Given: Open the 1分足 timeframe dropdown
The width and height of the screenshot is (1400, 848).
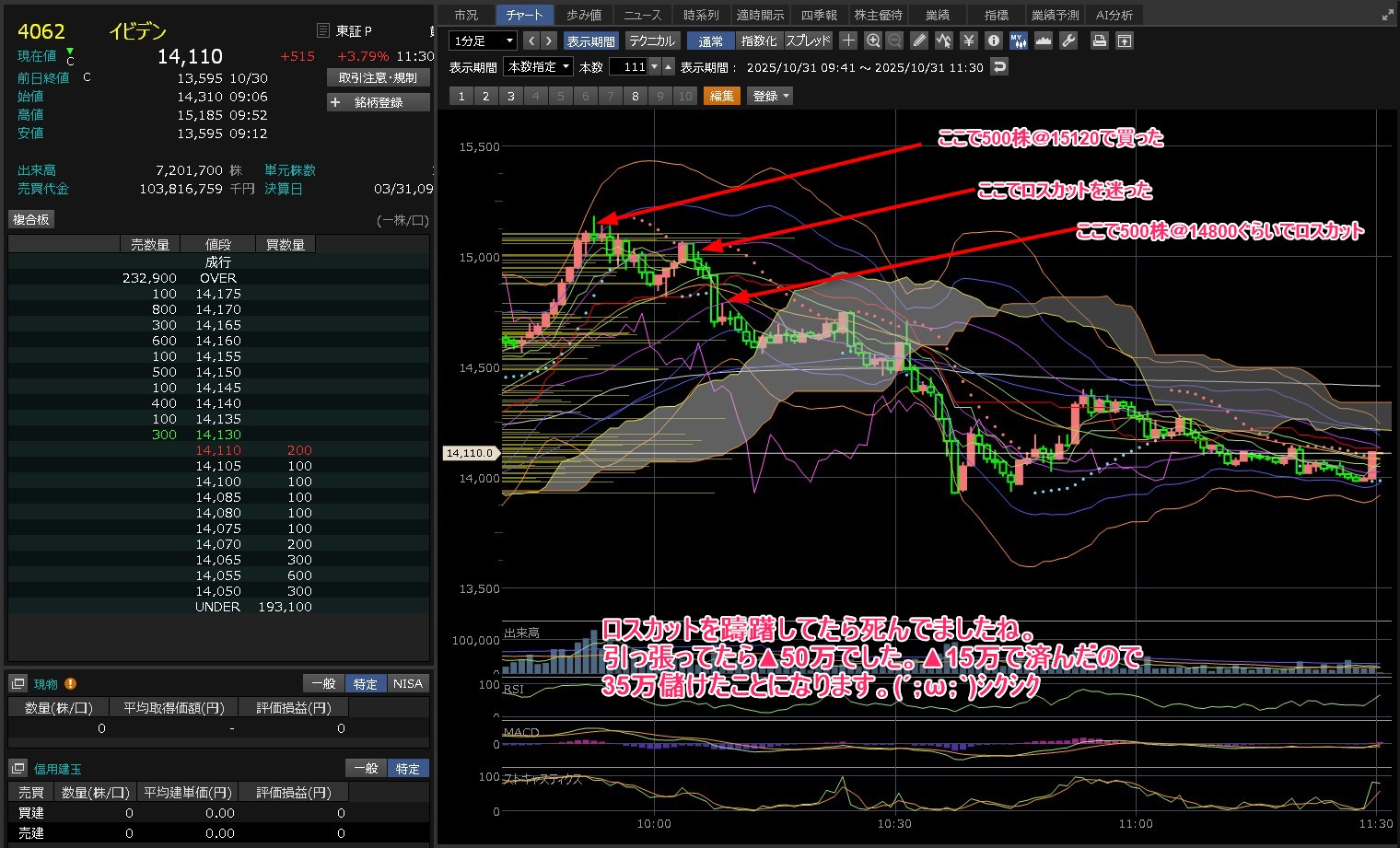Looking at the screenshot, I should tap(483, 41).
